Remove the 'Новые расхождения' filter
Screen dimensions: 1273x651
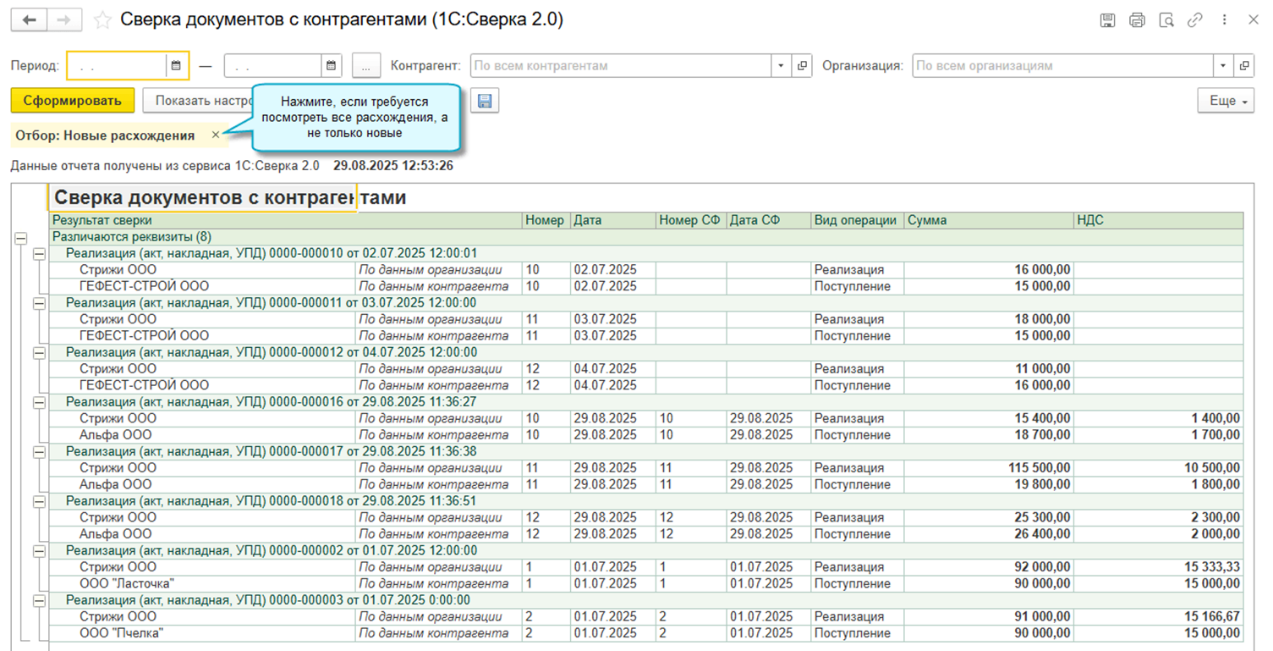pos(216,135)
